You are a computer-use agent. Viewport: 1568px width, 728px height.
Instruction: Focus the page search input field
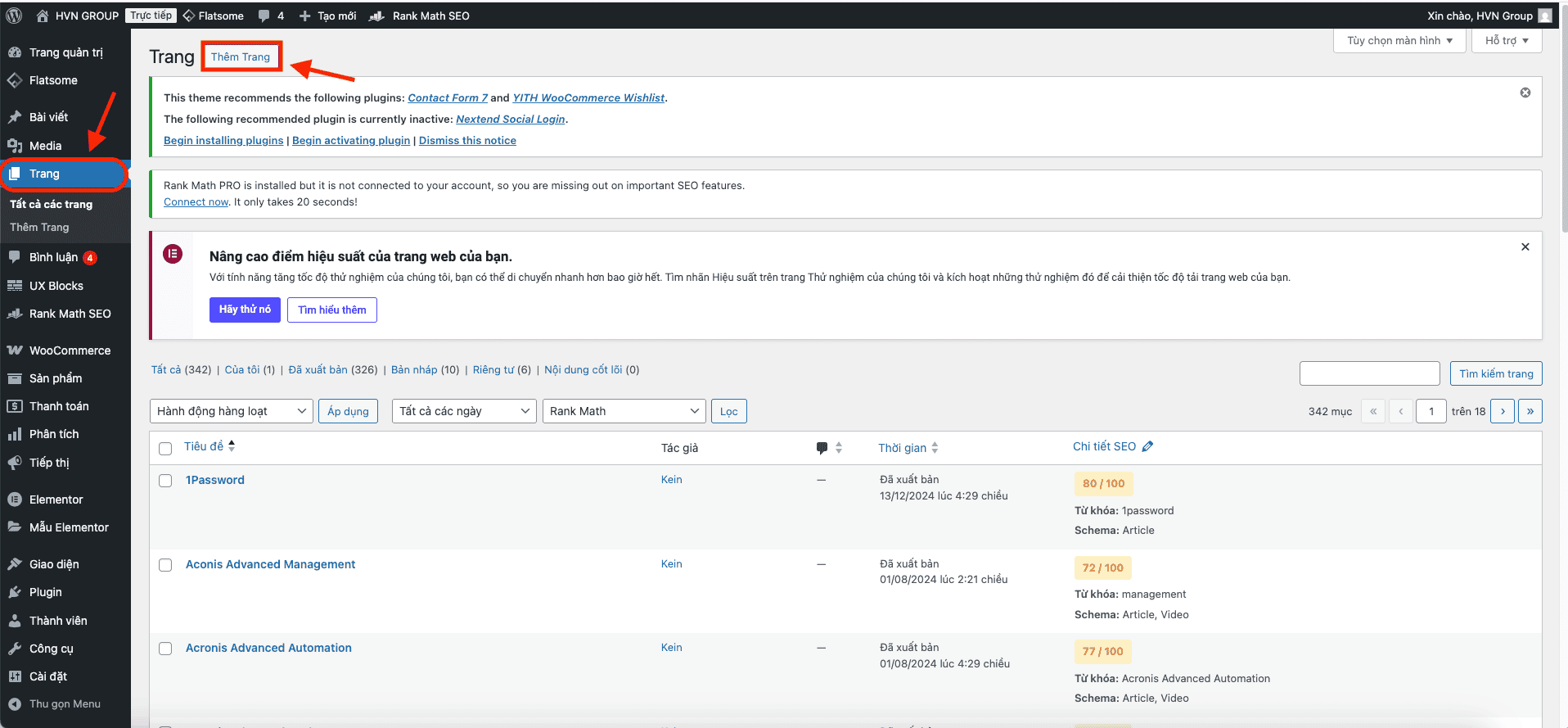(1369, 373)
